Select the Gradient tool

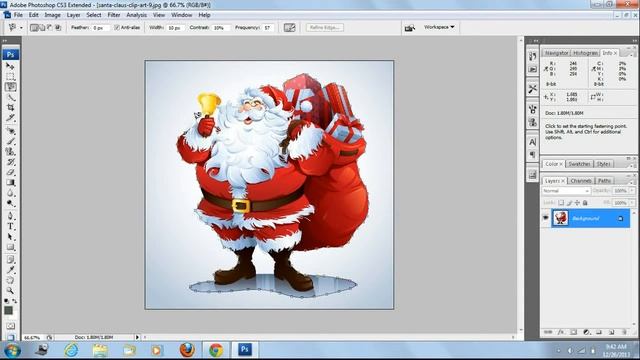[10, 183]
